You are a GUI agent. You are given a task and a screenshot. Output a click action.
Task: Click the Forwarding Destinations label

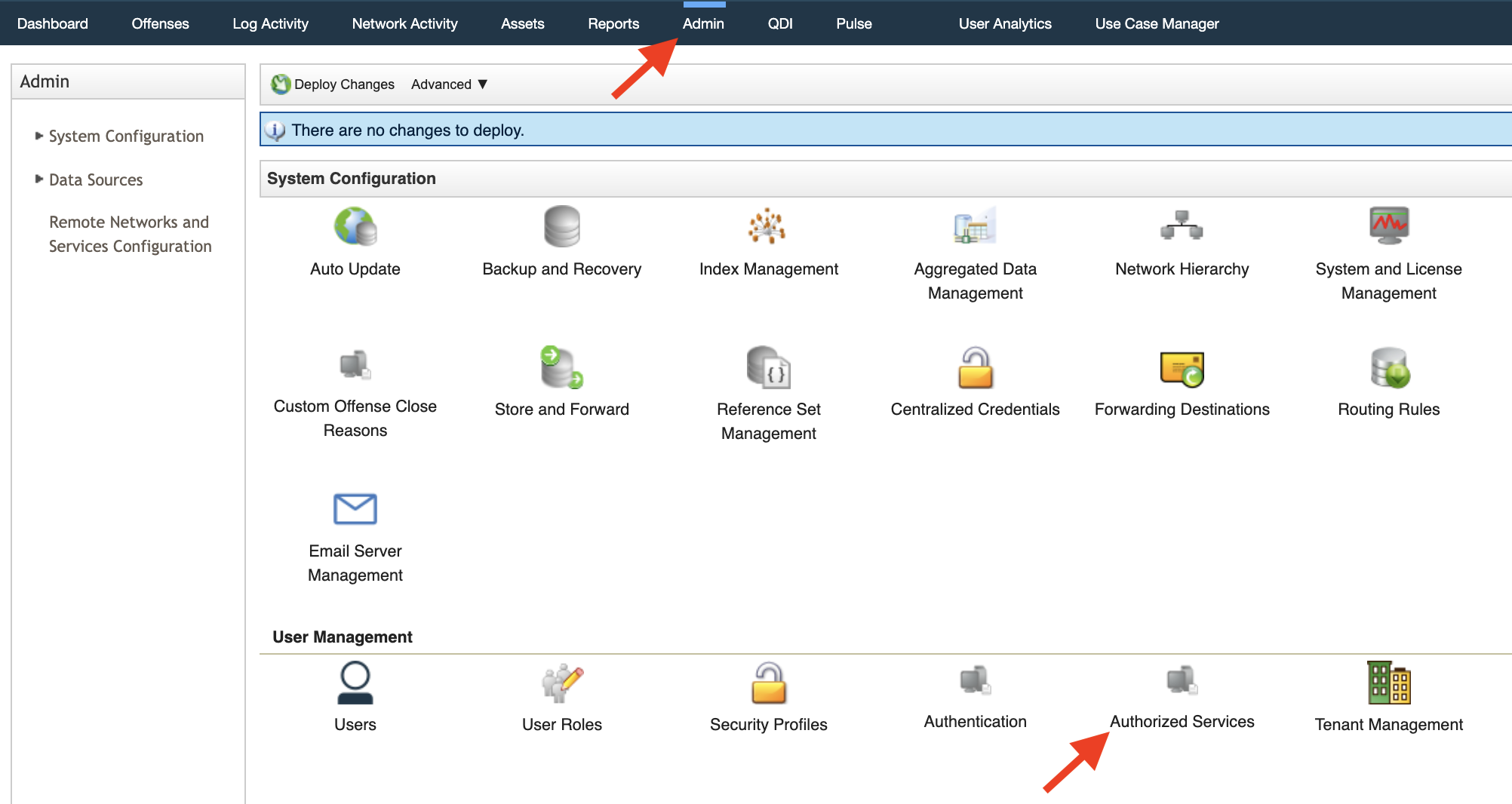pos(1182,409)
